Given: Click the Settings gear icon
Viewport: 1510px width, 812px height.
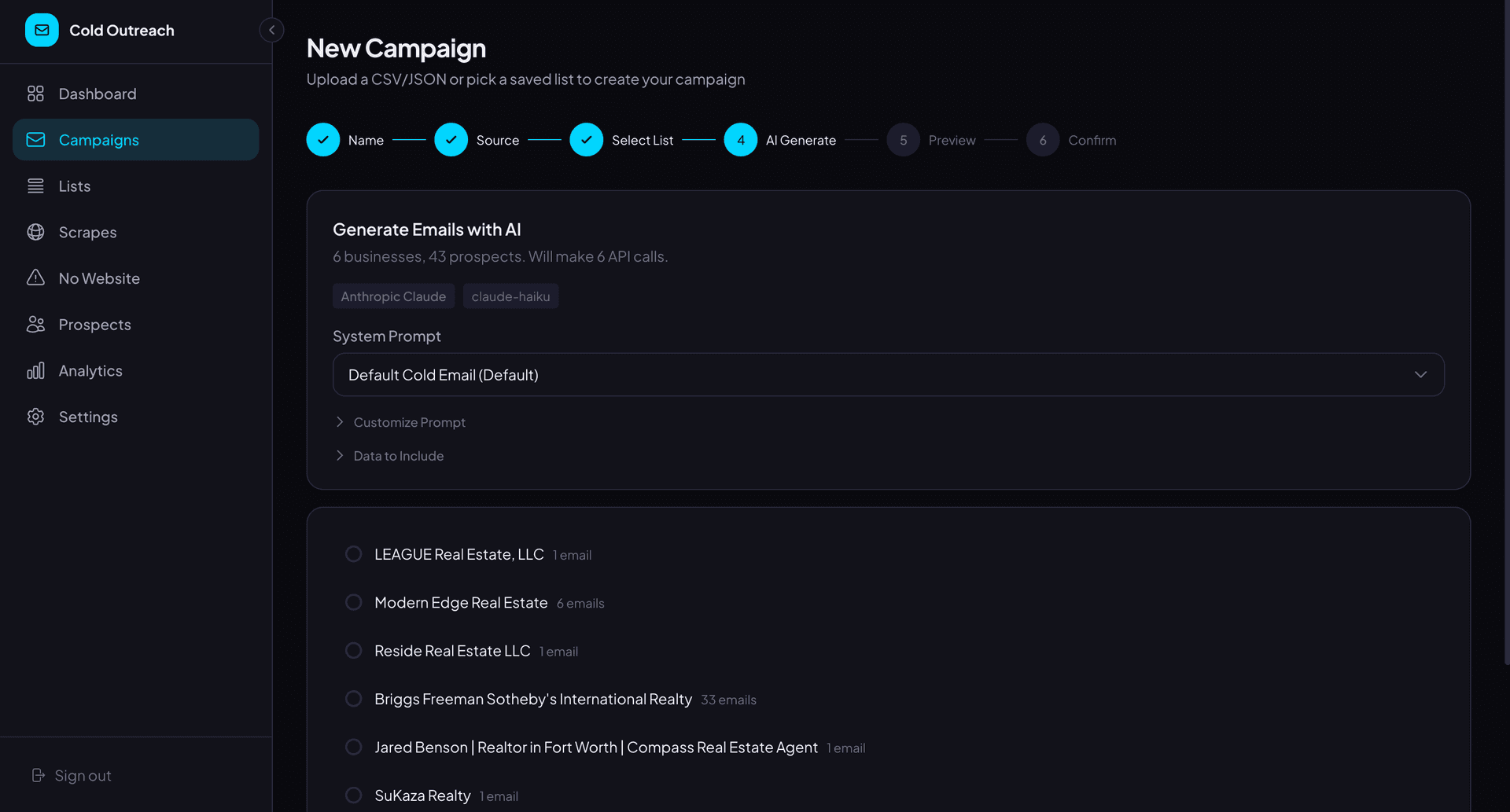Looking at the screenshot, I should [36, 417].
